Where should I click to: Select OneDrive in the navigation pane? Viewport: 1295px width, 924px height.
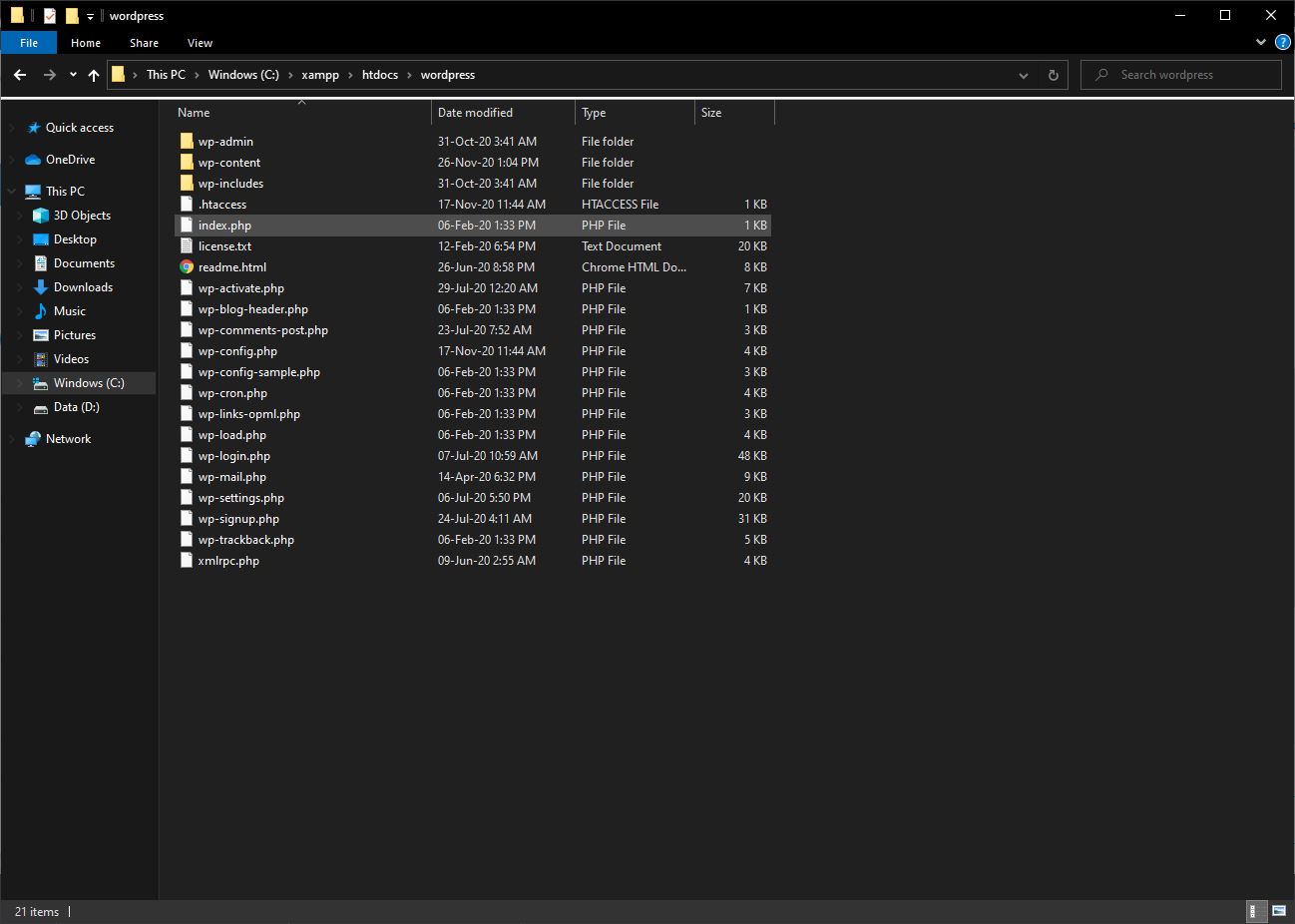(x=71, y=160)
